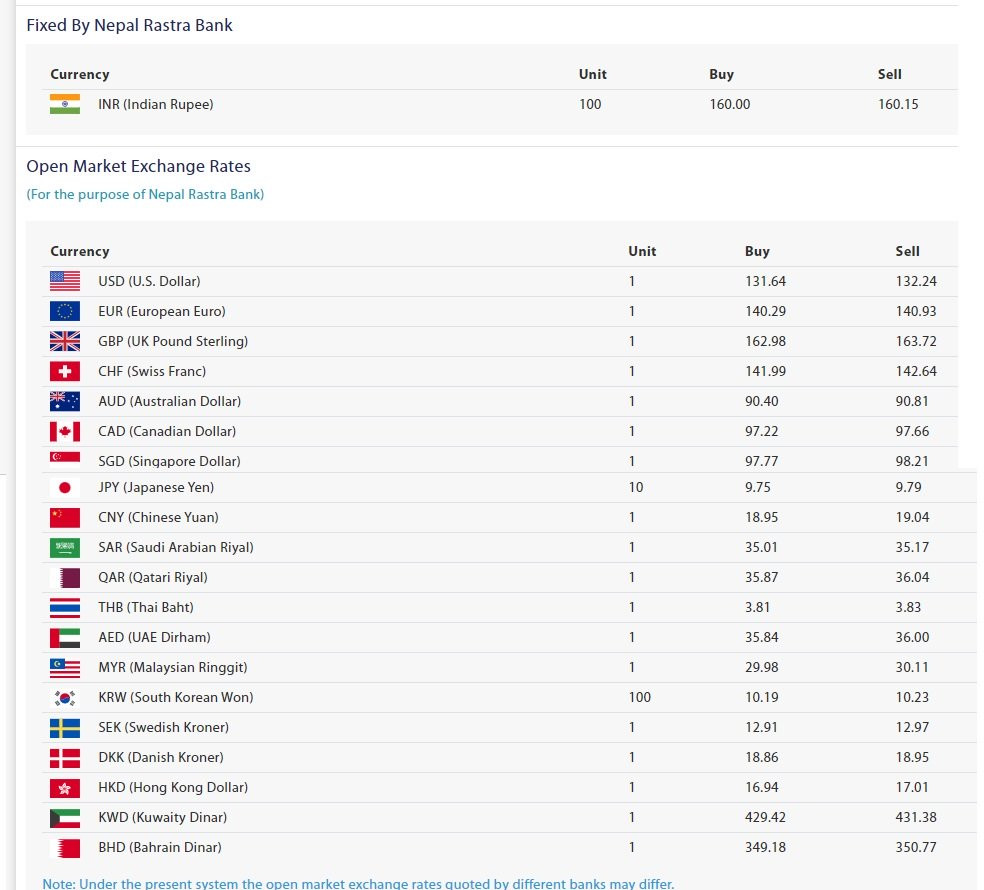This screenshot has height=890, width=984.
Task: Click 'GBP (UK Pound Sterling)' currency name
Action: (173, 341)
